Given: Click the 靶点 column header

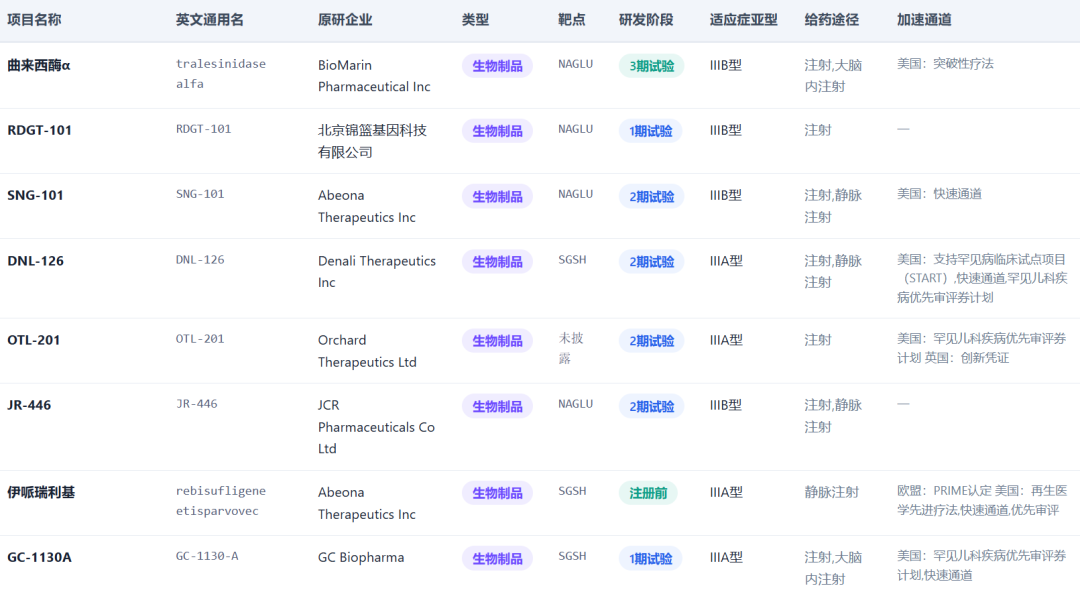Looking at the screenshot, I should (x=572, y=20).
